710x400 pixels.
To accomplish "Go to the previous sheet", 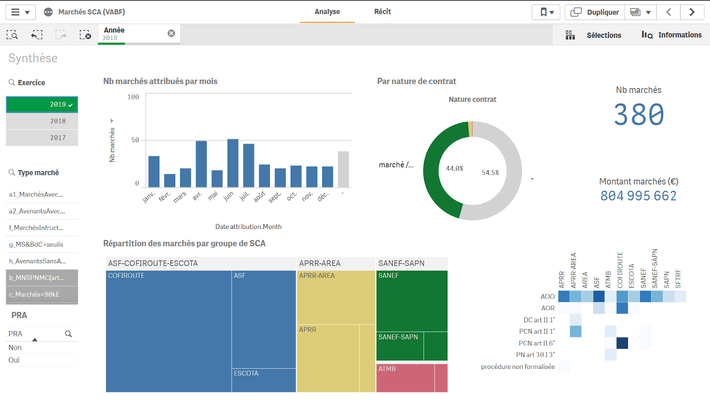I will click(x=668, y=12).
